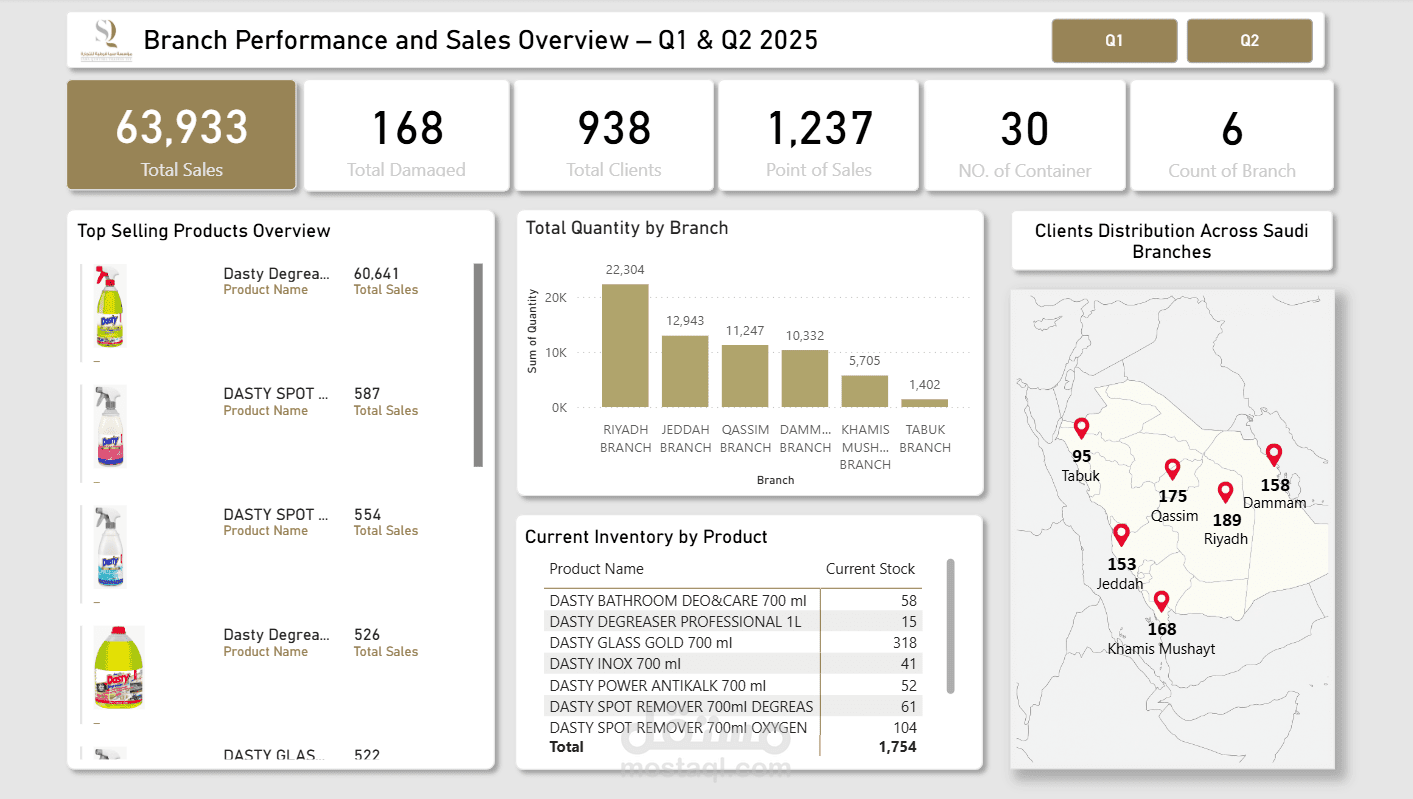The width and height of the screenshot is (1413, 799).
Task: Filter the dashboard to Q2
Action: [1249, 41]
